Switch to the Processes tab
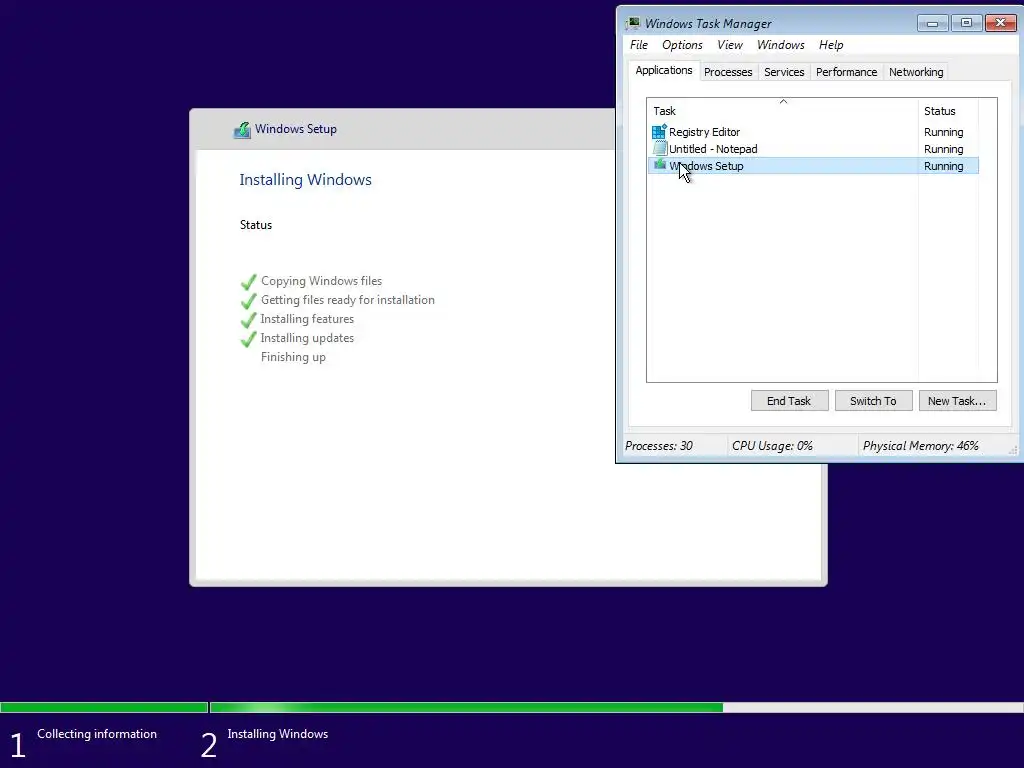 [x=728, y=72]
